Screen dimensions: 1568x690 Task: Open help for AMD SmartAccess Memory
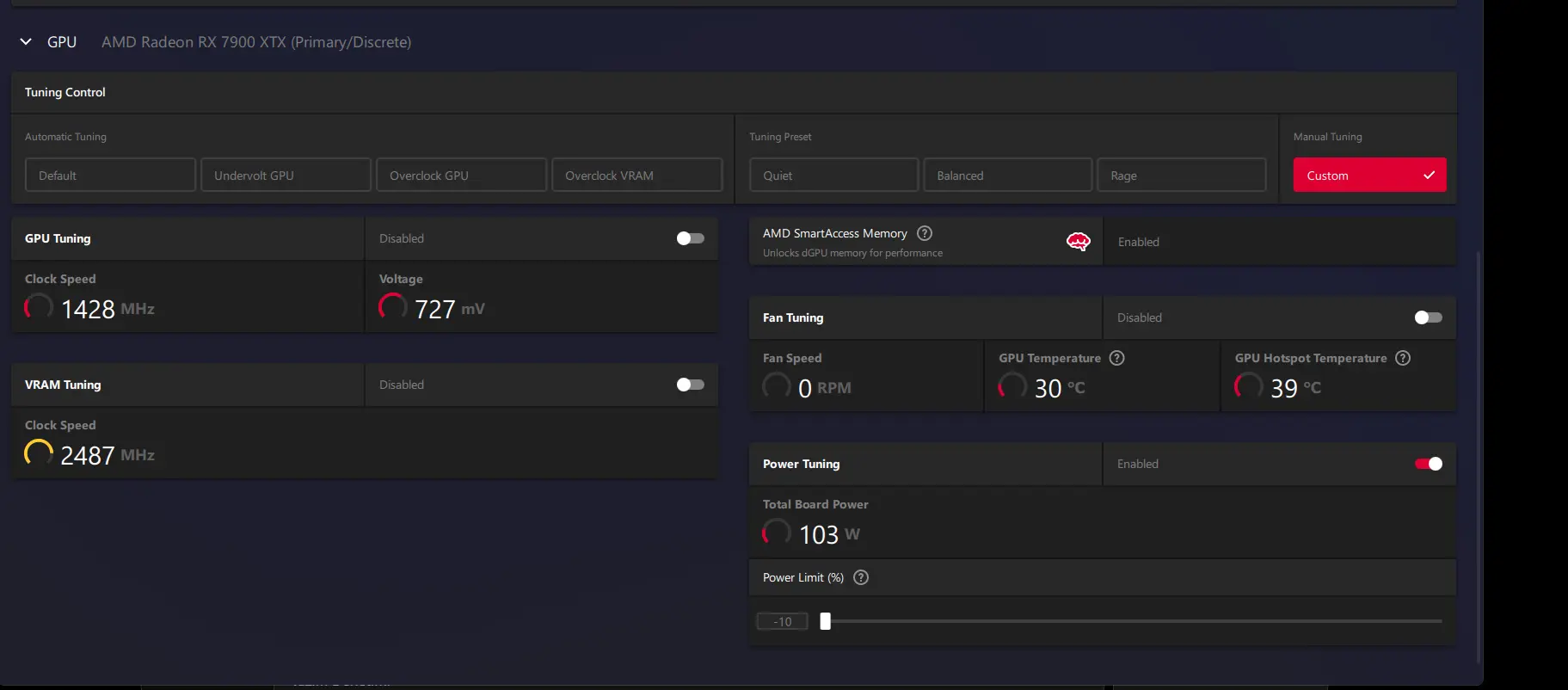(x=925, y=233)
